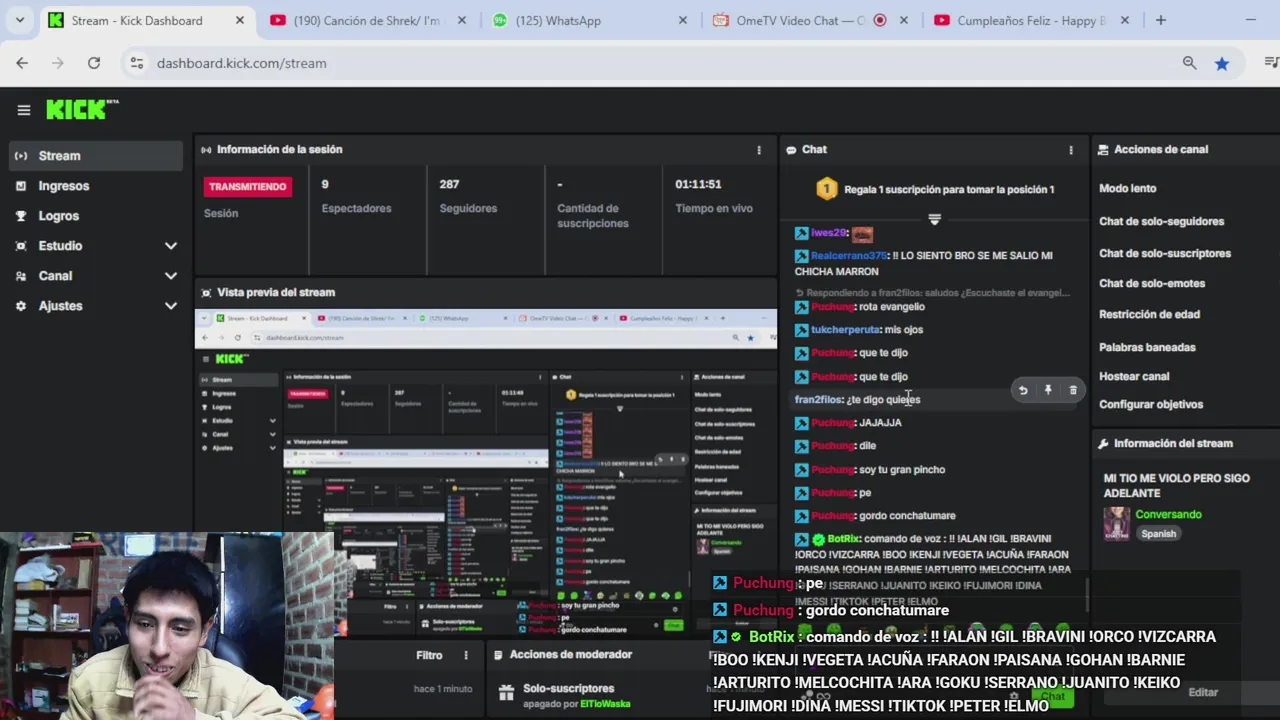
Task: Pin the fran2filos chat message
Action: click(1048, 390)
